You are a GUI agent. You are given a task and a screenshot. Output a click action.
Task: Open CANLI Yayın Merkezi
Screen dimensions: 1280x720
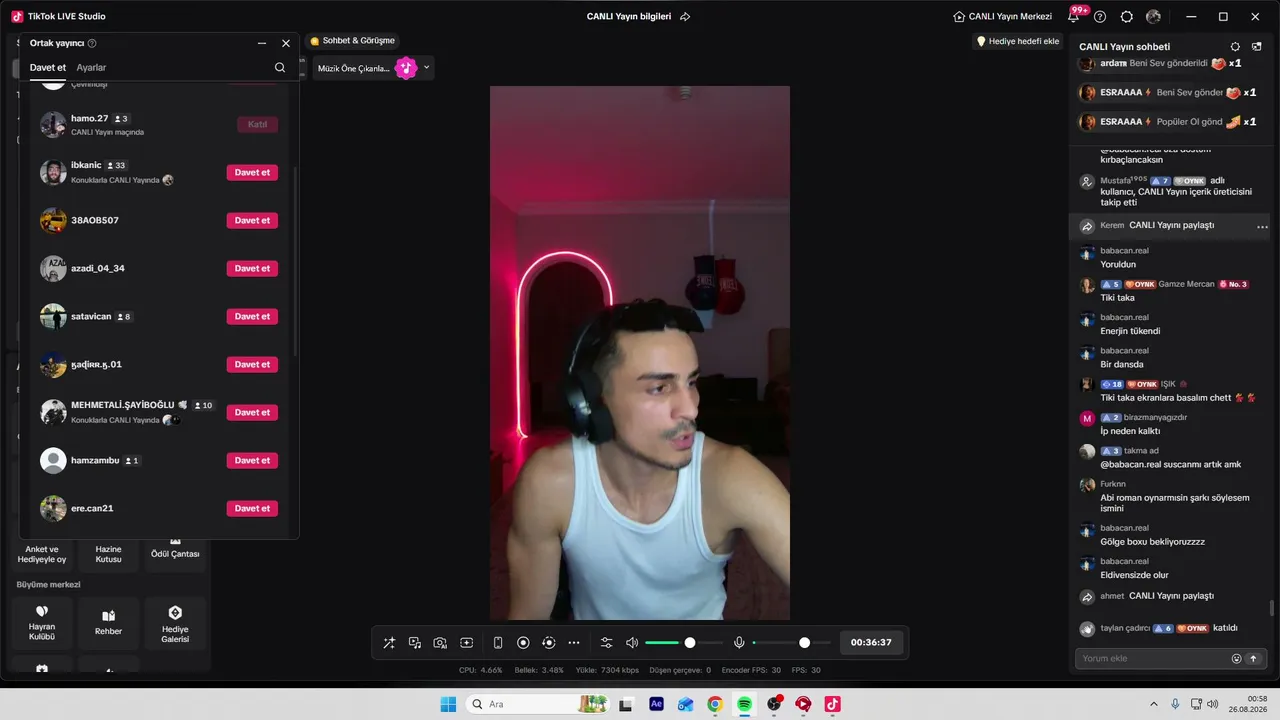(1003, 17)
